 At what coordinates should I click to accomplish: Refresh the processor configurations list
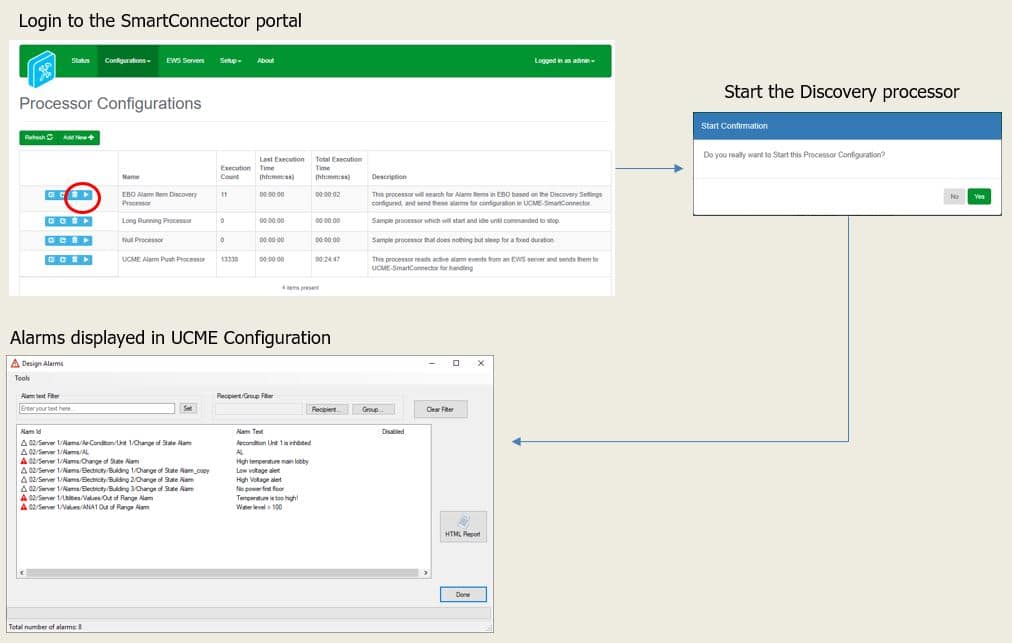click(39, 138)
